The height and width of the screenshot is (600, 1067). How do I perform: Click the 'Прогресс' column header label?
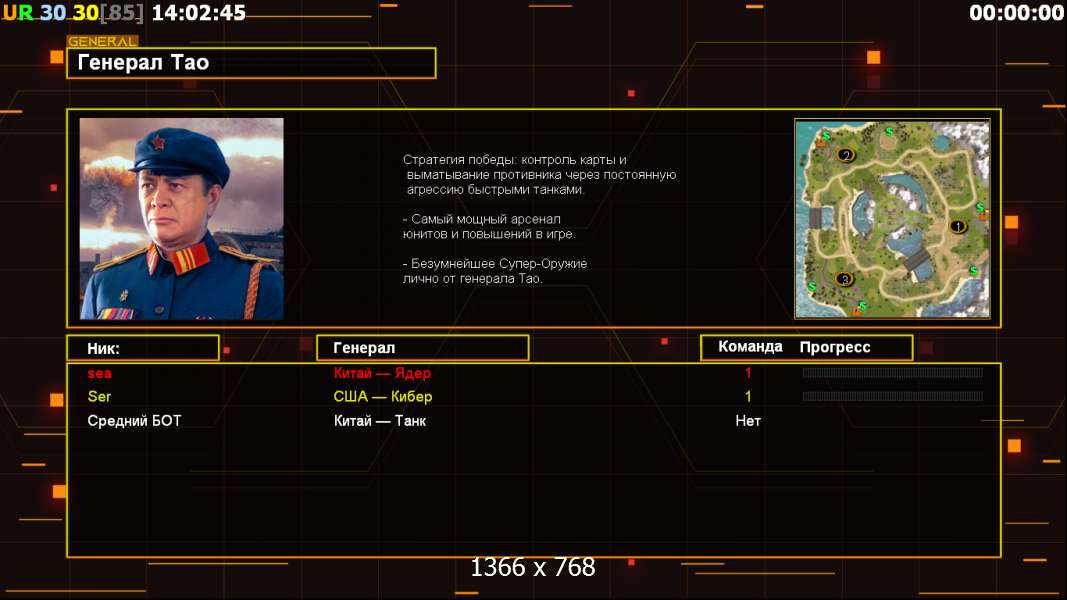835,347
